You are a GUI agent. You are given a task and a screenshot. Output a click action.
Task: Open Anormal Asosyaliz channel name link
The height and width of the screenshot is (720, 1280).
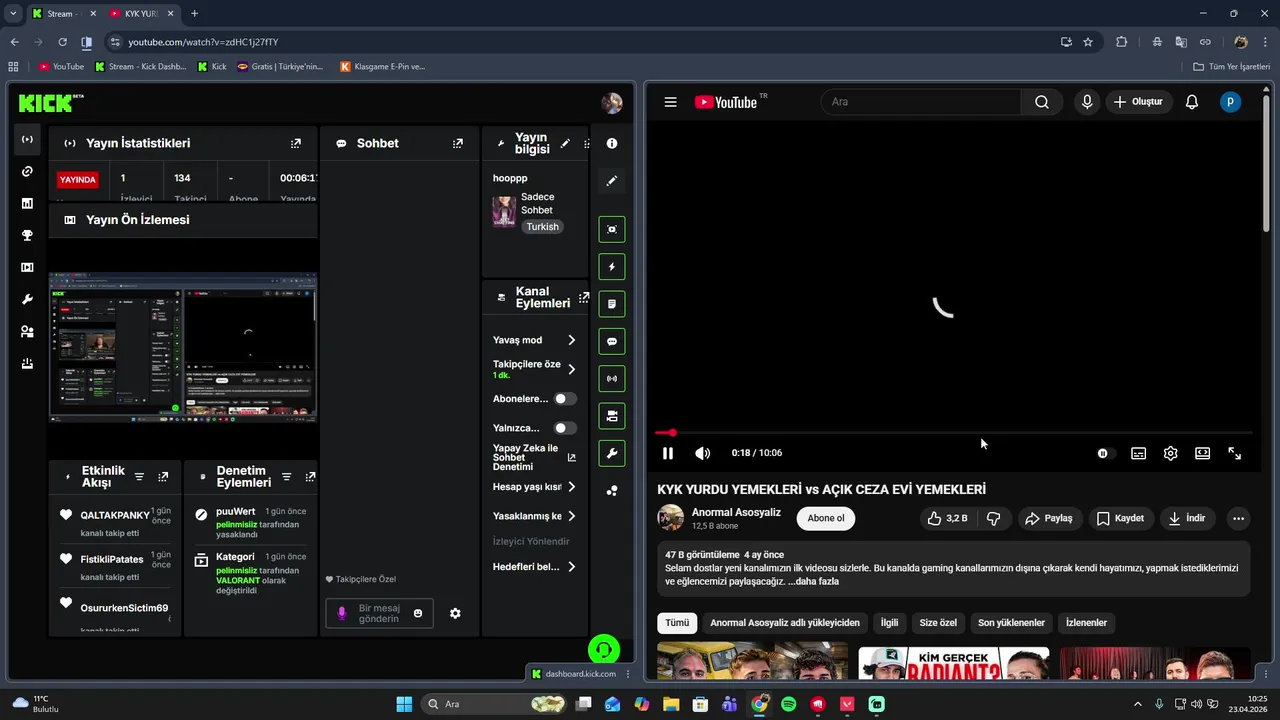[x=736, y=512]
